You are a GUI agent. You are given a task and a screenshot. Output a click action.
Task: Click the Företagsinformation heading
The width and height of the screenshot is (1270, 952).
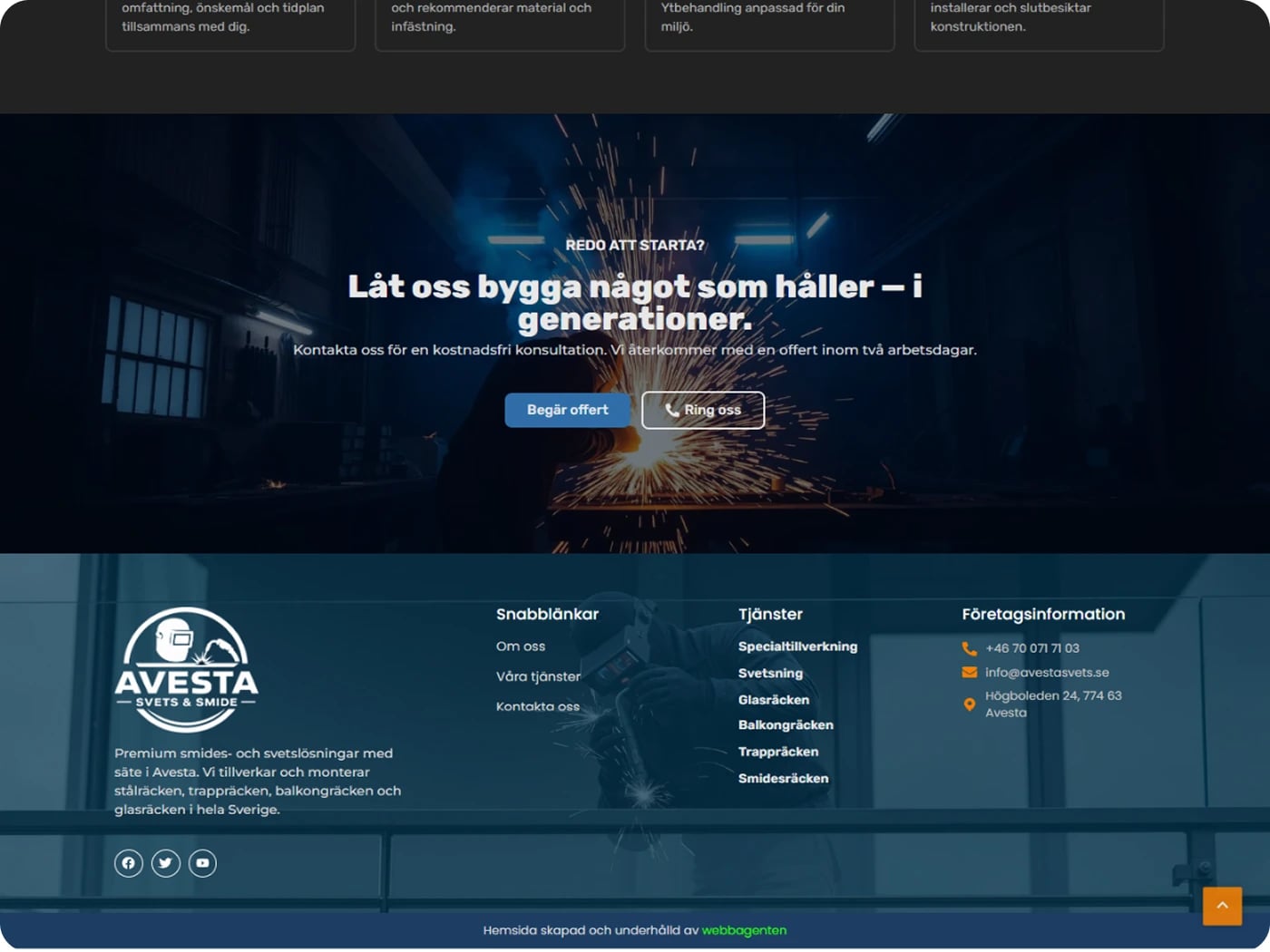tap(1043, 615)
